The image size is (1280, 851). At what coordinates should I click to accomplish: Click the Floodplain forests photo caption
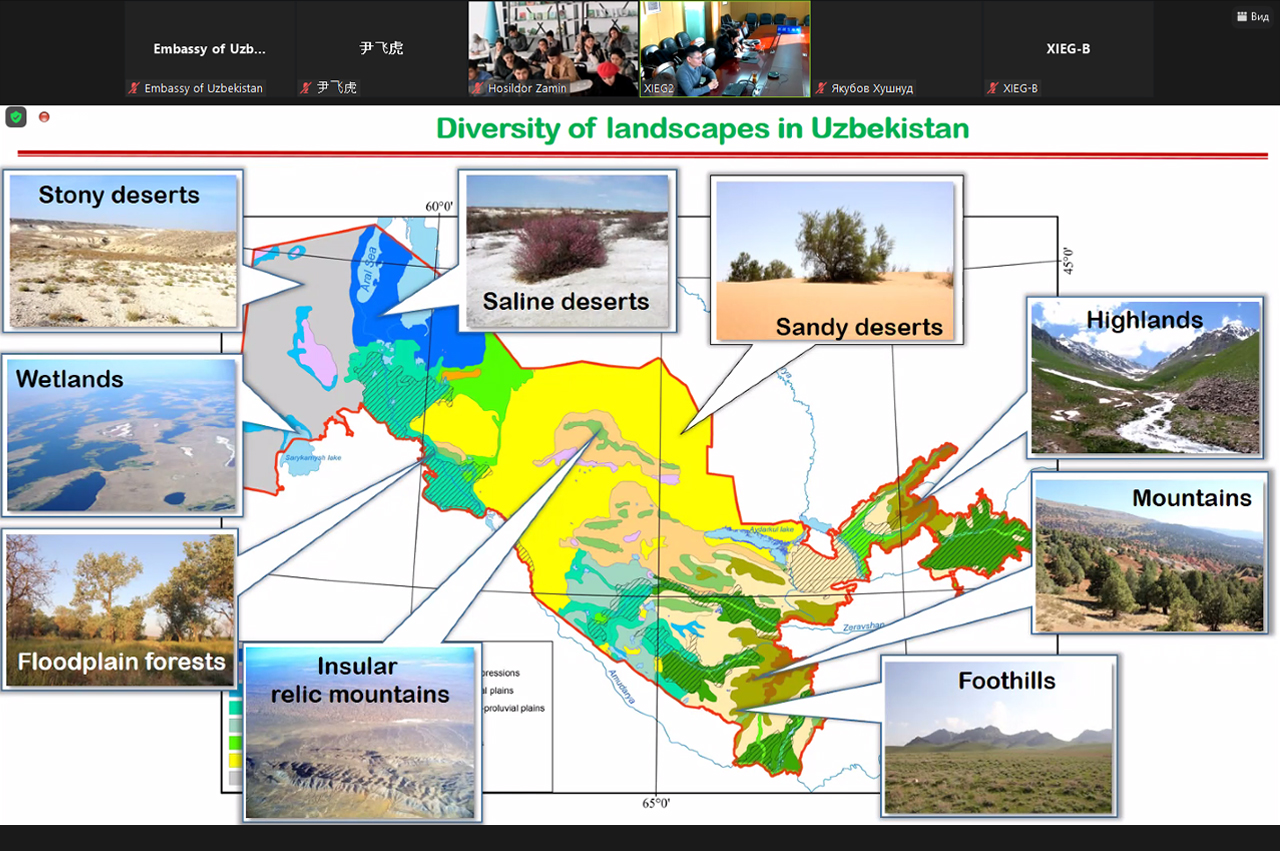[121, 662]
